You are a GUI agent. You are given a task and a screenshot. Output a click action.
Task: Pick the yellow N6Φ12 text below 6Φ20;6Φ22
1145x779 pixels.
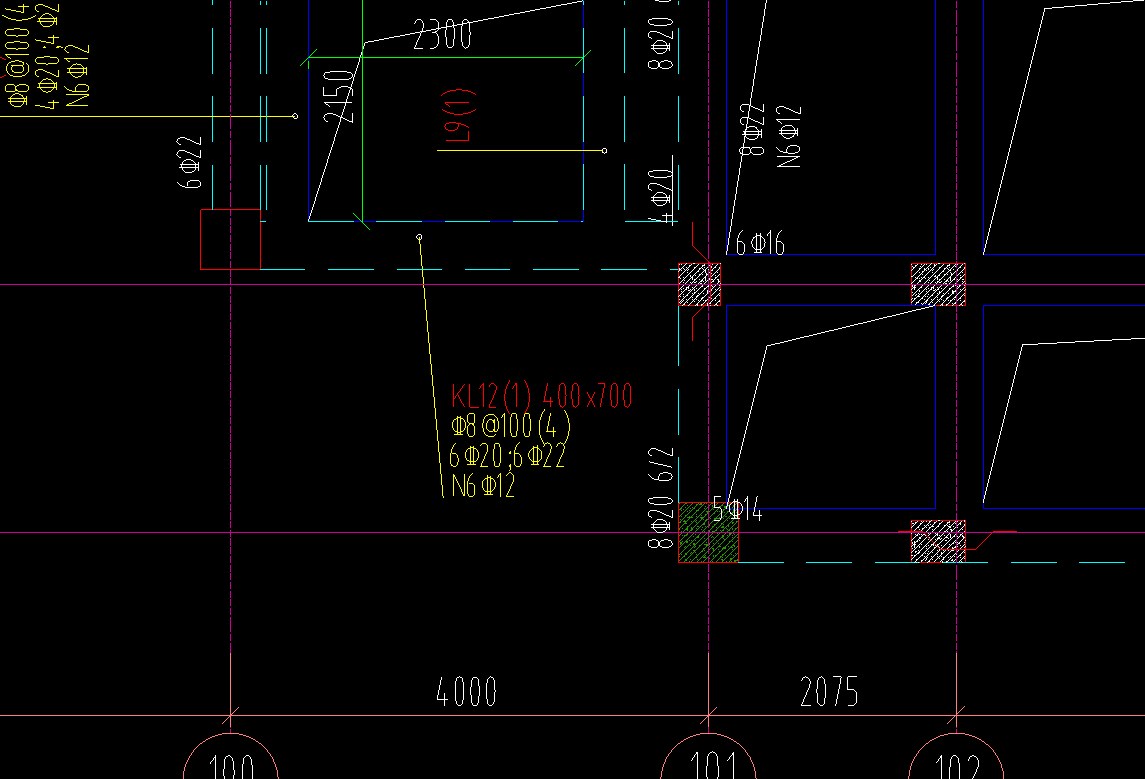(x=483, y=485)
